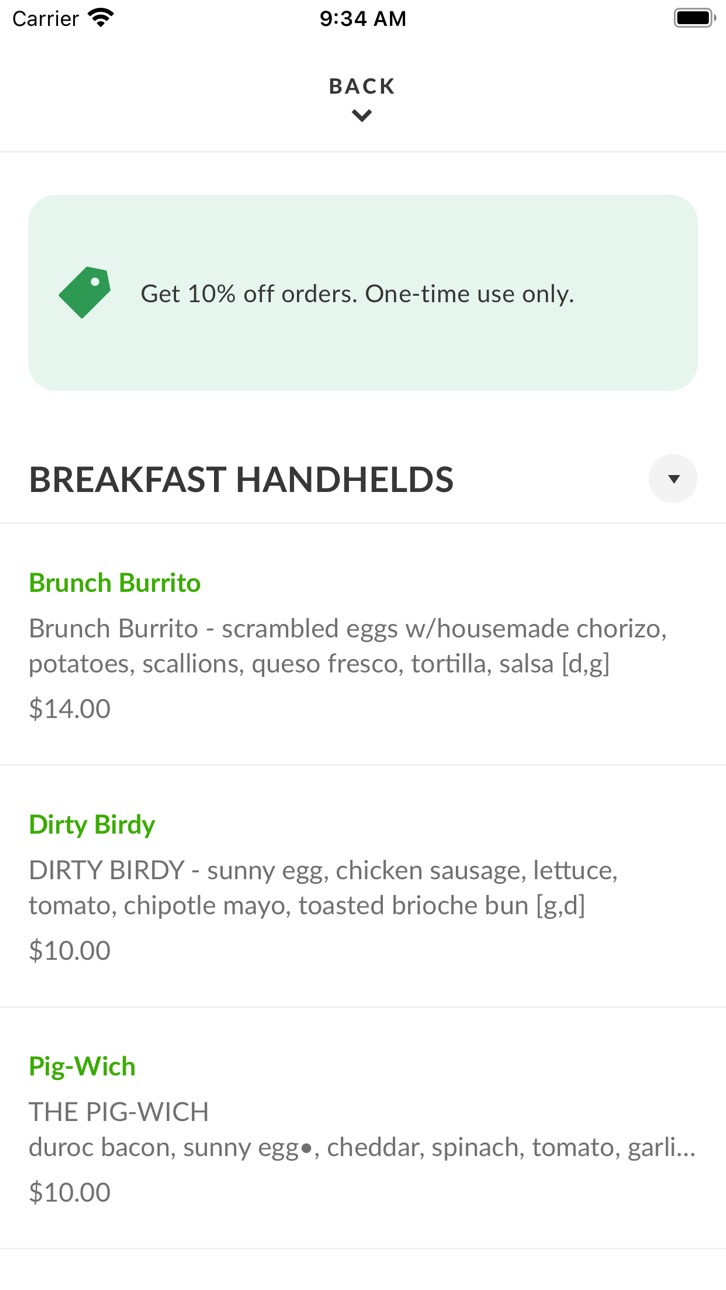
Task: Tap THE PIG-WICH description heading
Action: pos(119,1112)
